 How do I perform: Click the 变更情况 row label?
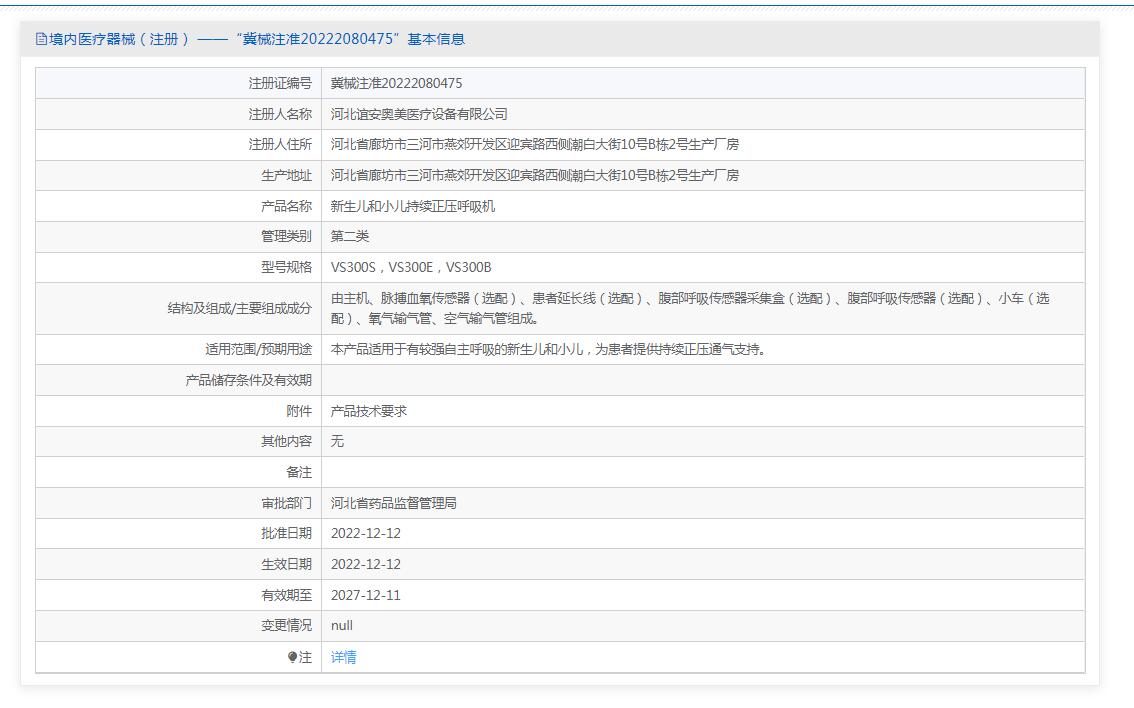pos(286,626)
